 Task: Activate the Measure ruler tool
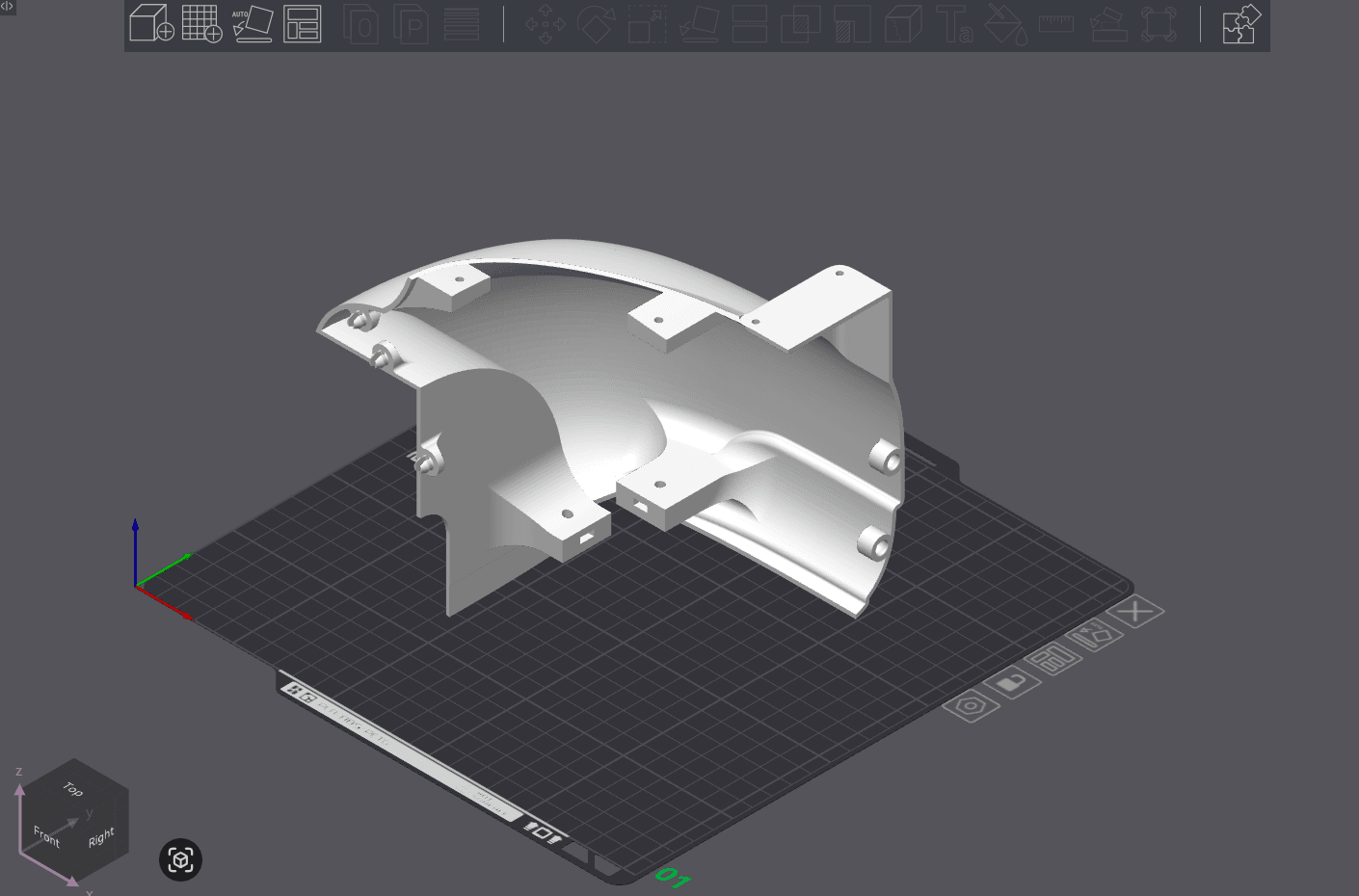(x=1054, y=24)
